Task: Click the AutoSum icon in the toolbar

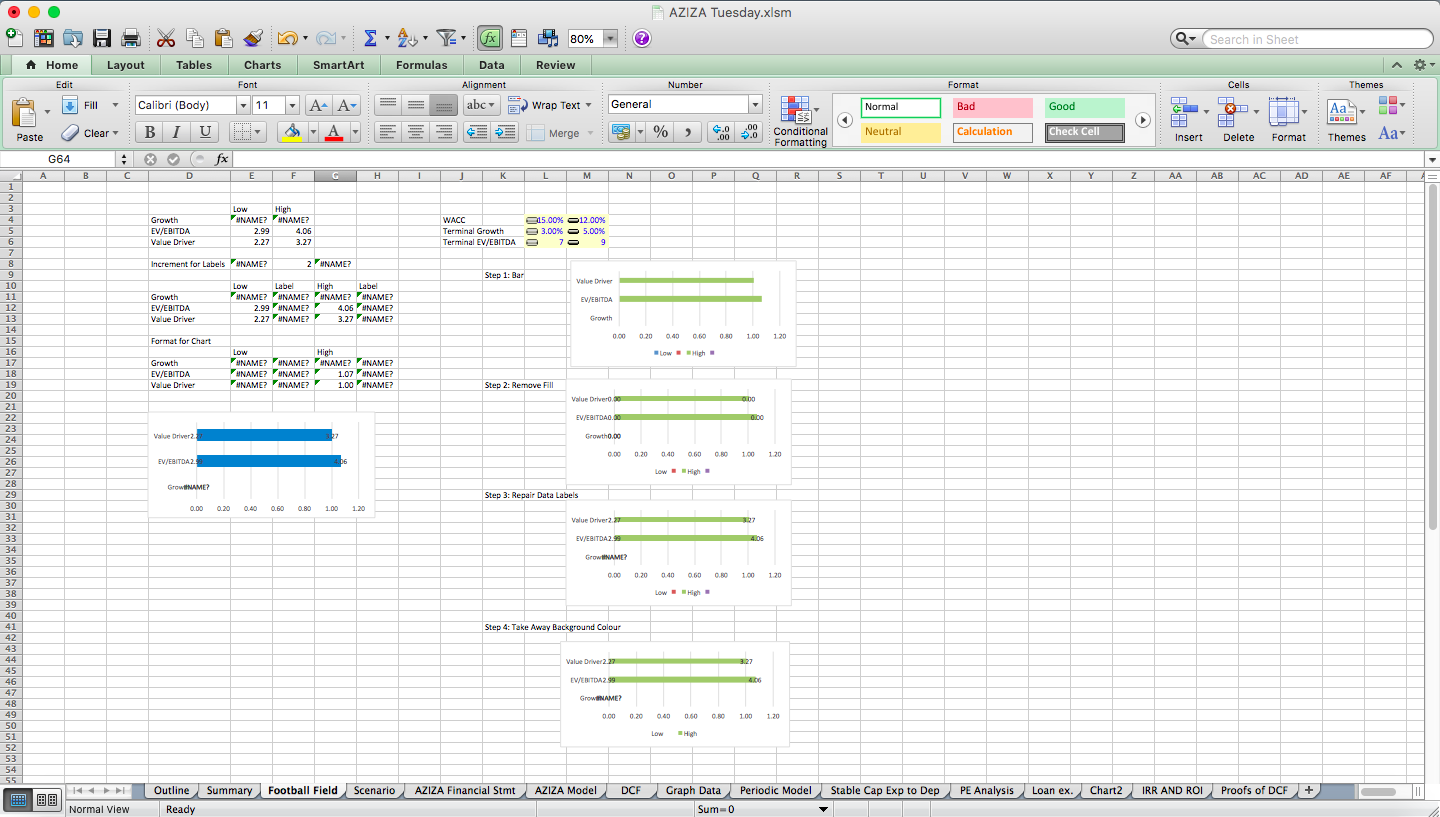Action: click(x=371, y=37)
